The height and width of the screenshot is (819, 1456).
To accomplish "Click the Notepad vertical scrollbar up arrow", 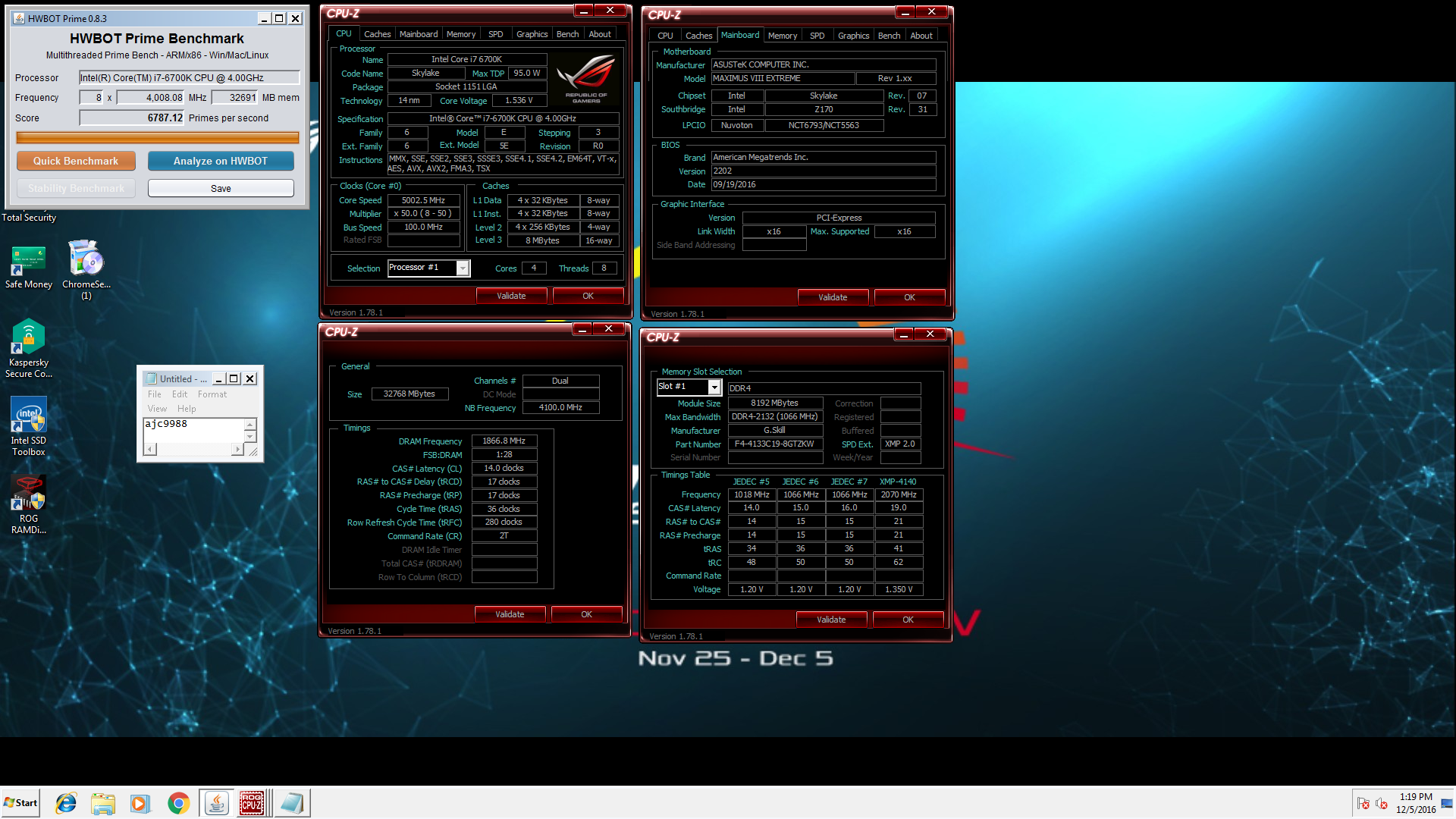I will 250,424.
